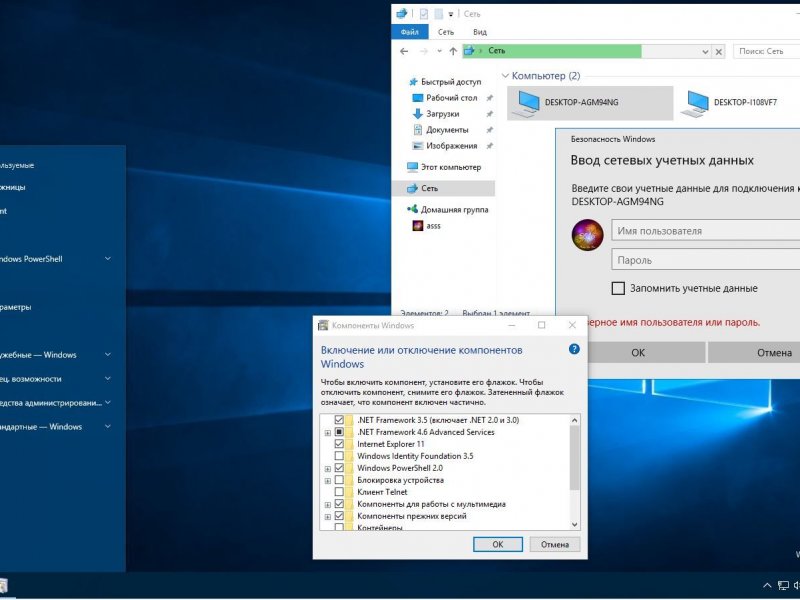The image size is (800, 600).
Task: Click the pin icon beside Рабочий стол
Action: pos(489,98)
